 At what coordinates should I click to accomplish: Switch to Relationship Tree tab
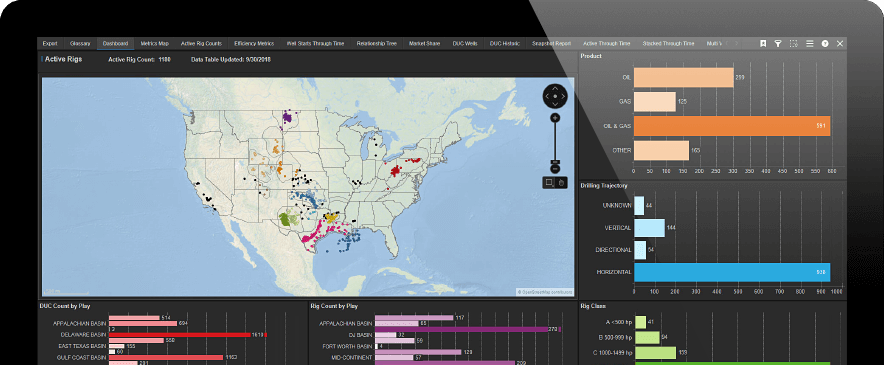[x=376, y=43]
